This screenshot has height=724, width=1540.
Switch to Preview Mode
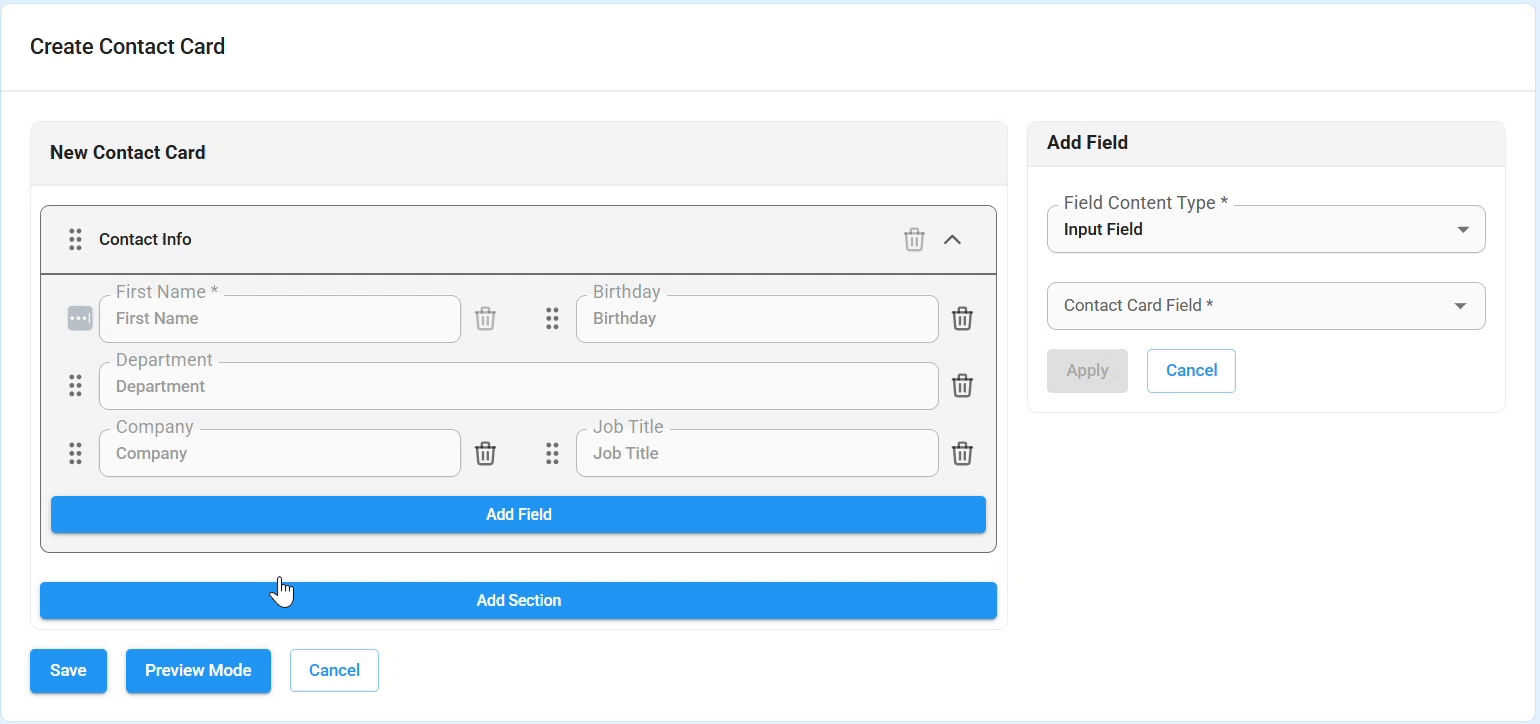click(198, 670)
